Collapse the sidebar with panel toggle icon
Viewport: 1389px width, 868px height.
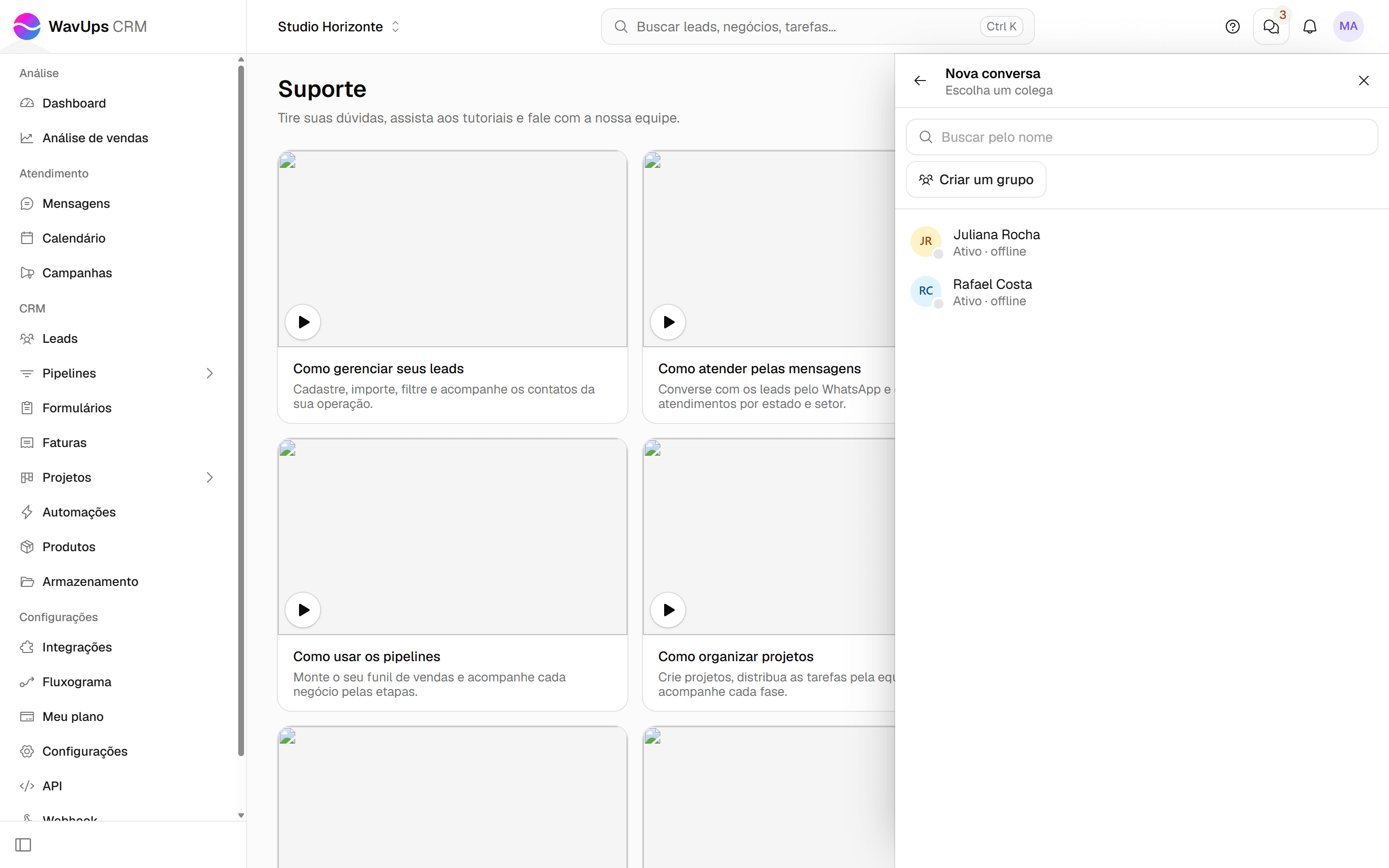coord(23,845)
